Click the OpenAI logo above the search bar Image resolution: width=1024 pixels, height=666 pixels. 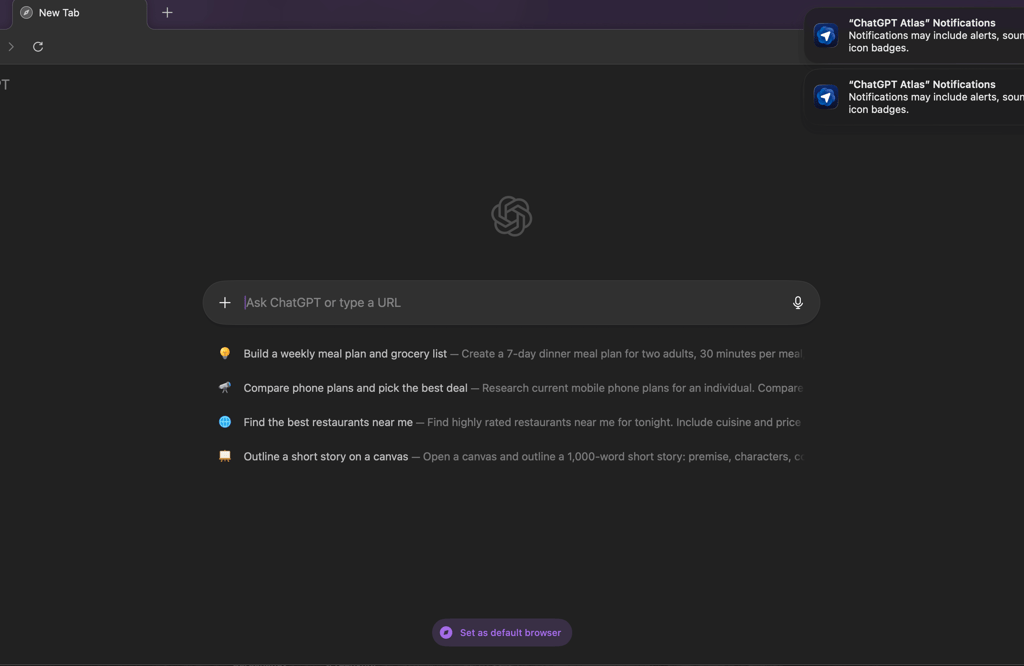pyautogui.click(x=511, y=216)
